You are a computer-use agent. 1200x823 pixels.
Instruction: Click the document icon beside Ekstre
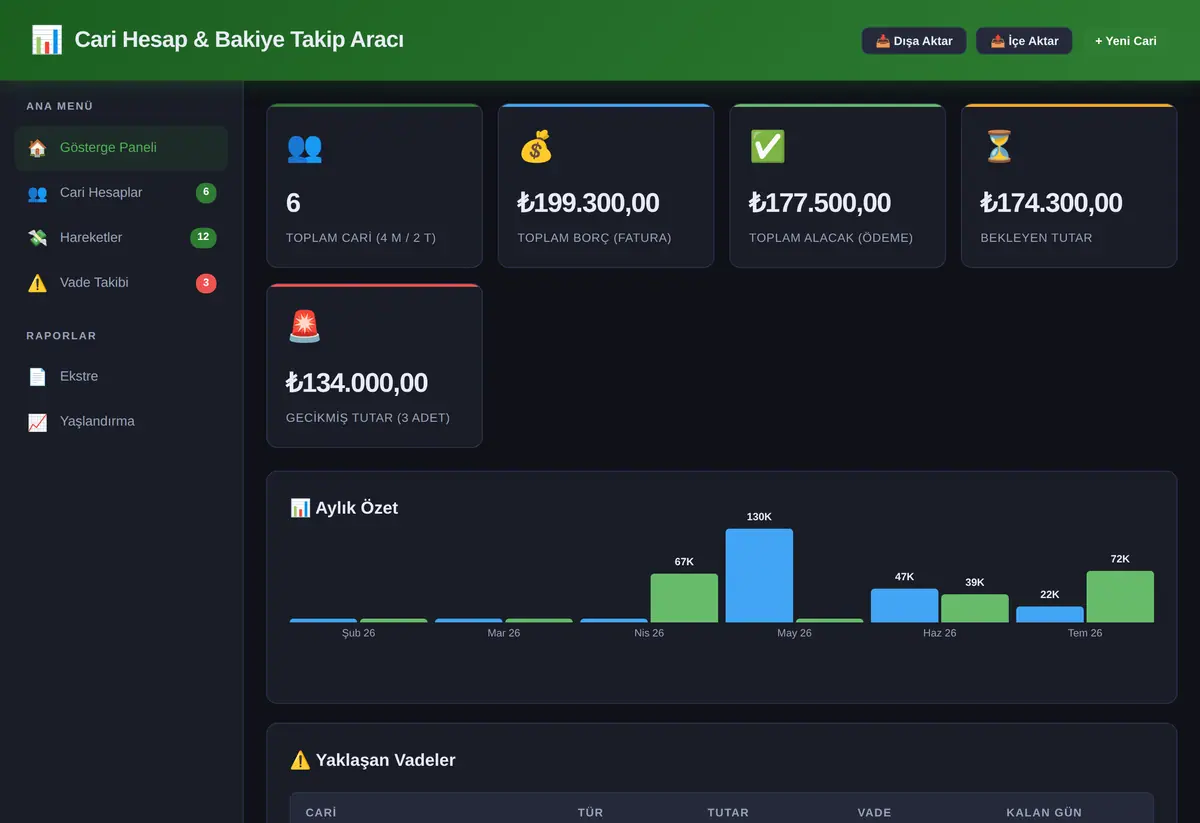[37, 377]
